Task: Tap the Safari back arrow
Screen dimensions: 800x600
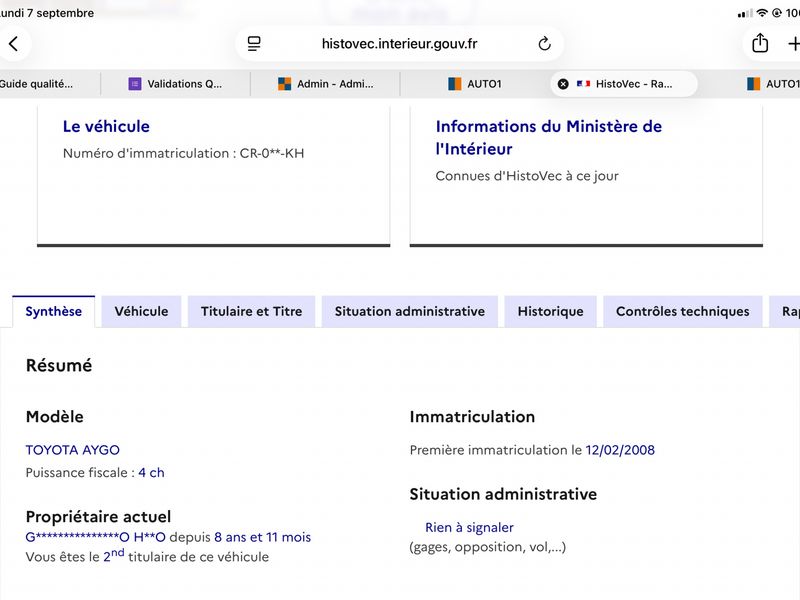Action: (14, 44)
